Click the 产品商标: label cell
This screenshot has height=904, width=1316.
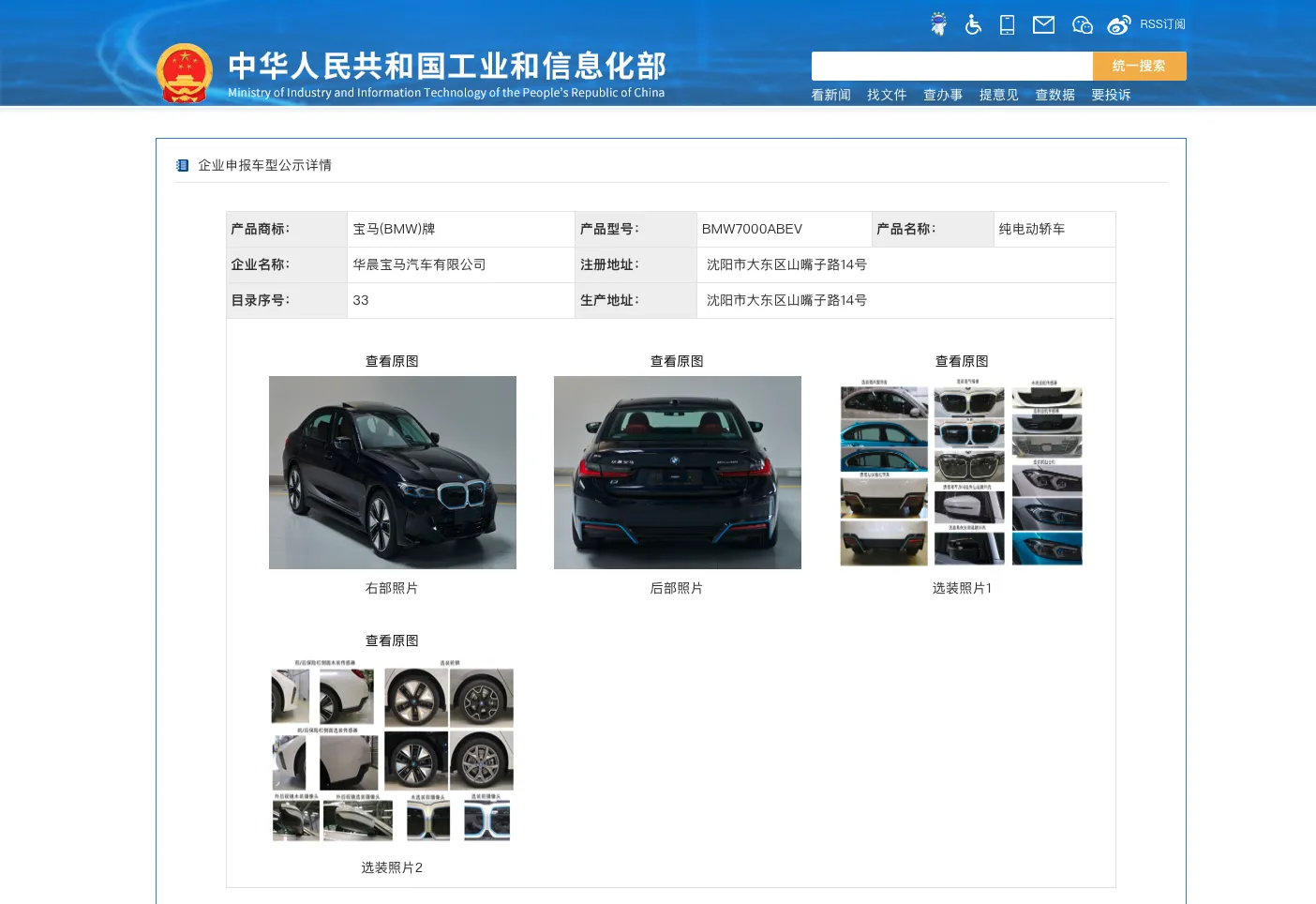[x=287, y=229]
